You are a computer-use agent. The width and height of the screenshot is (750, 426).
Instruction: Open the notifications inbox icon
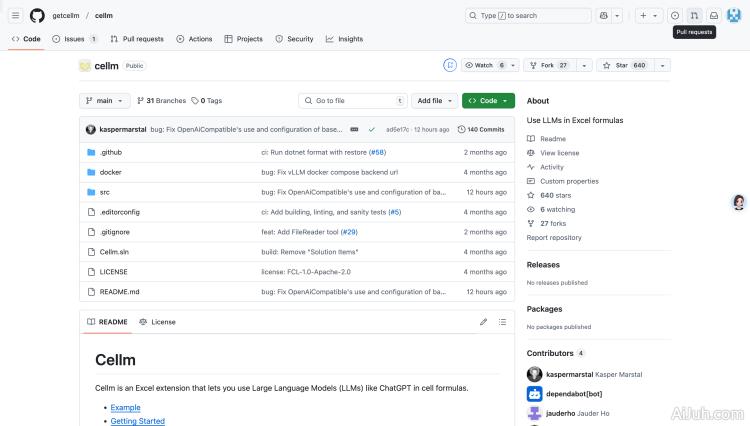(714, 16)
